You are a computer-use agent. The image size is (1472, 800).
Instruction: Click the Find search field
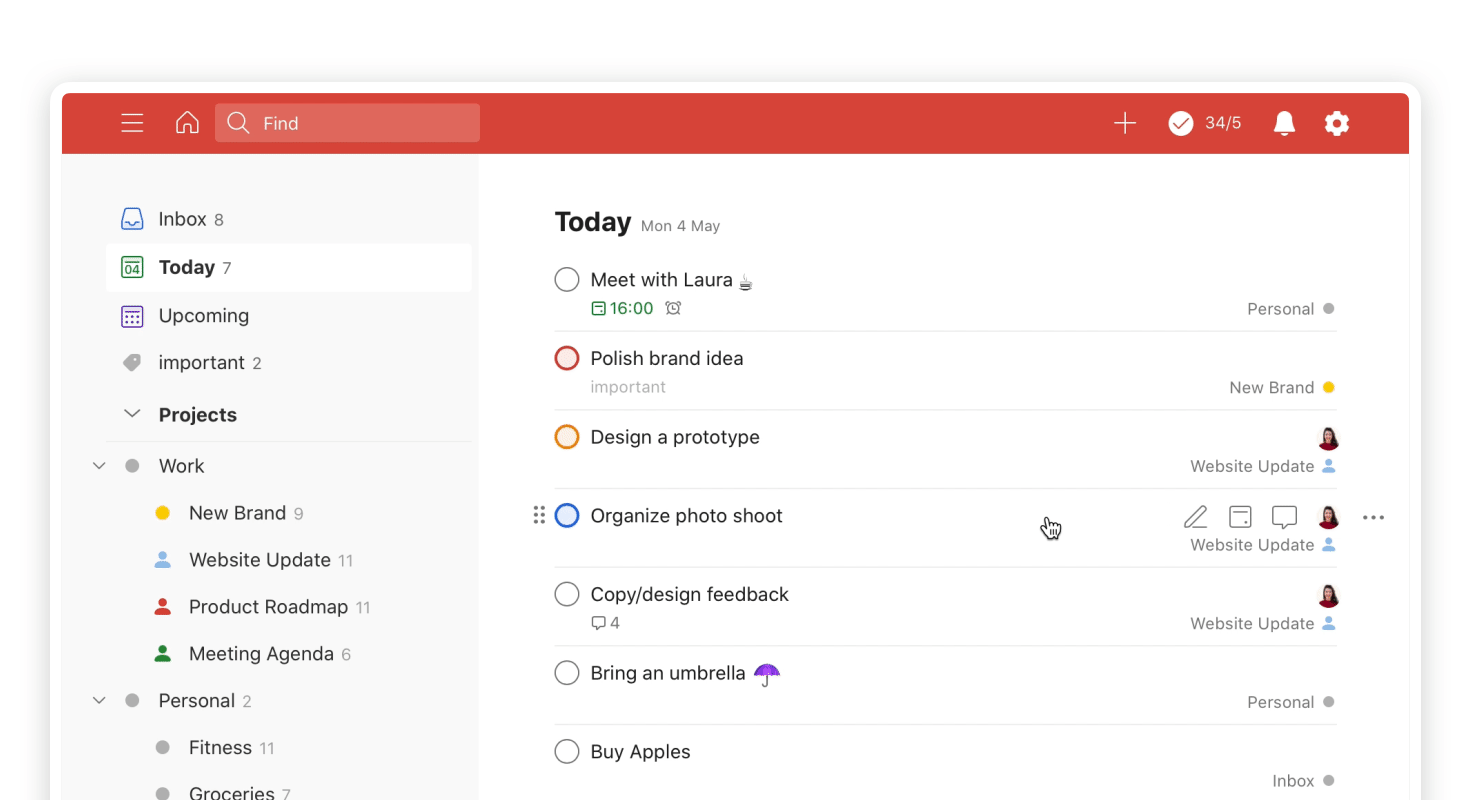pos(347,123)
